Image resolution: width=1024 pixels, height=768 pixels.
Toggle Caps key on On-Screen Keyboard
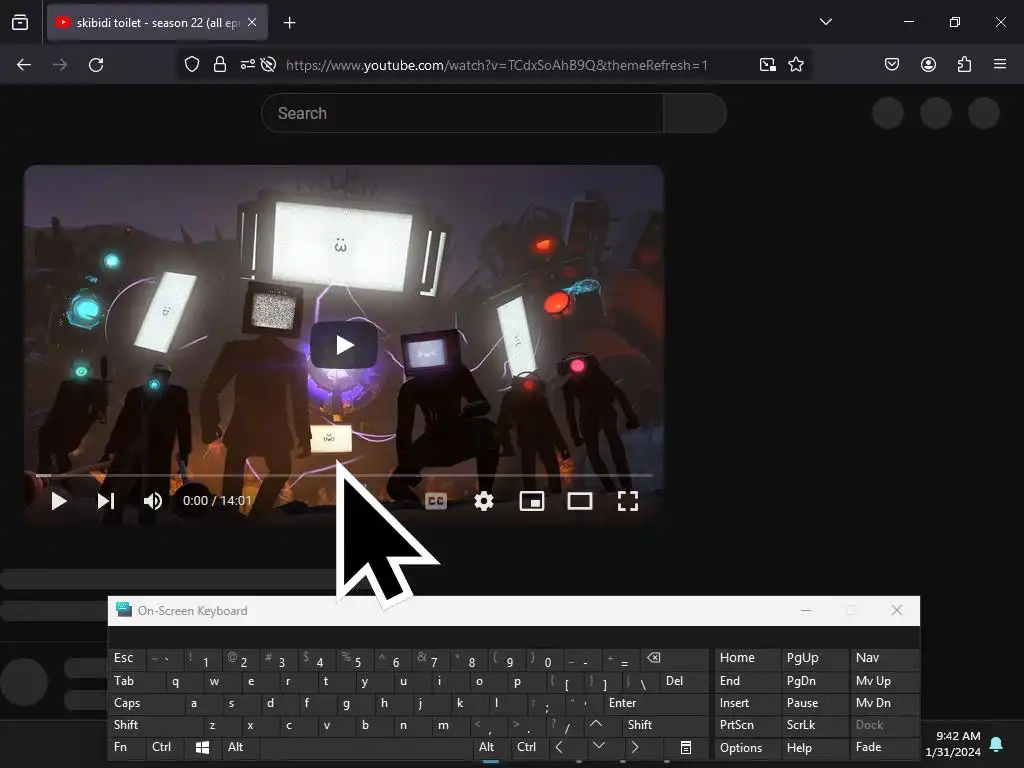(x=145, y=703)
